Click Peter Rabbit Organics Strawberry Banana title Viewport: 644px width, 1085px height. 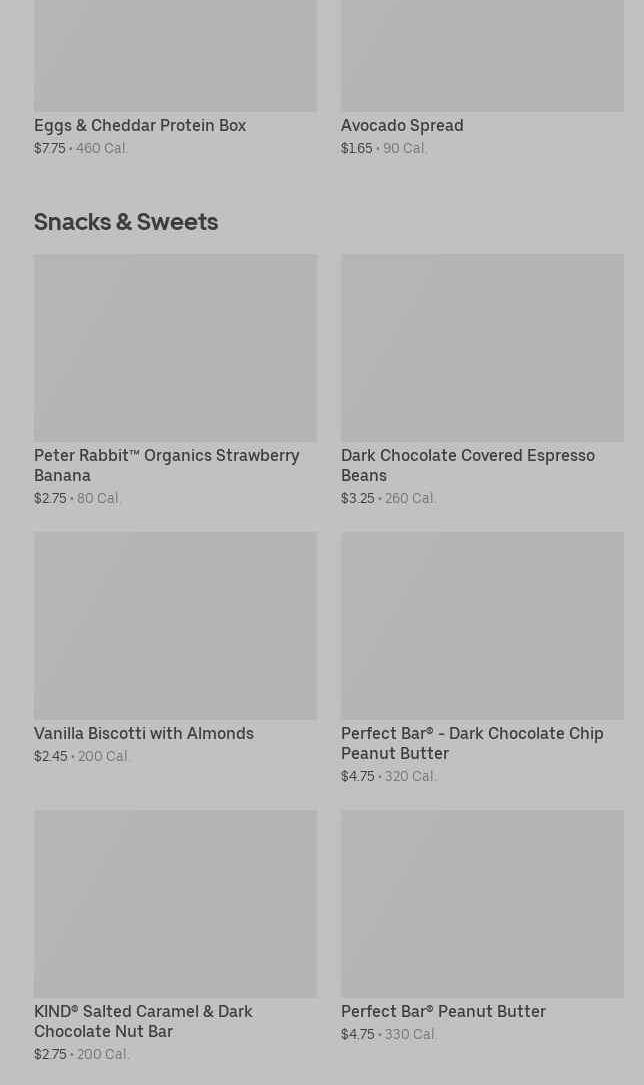coord(167,465)
